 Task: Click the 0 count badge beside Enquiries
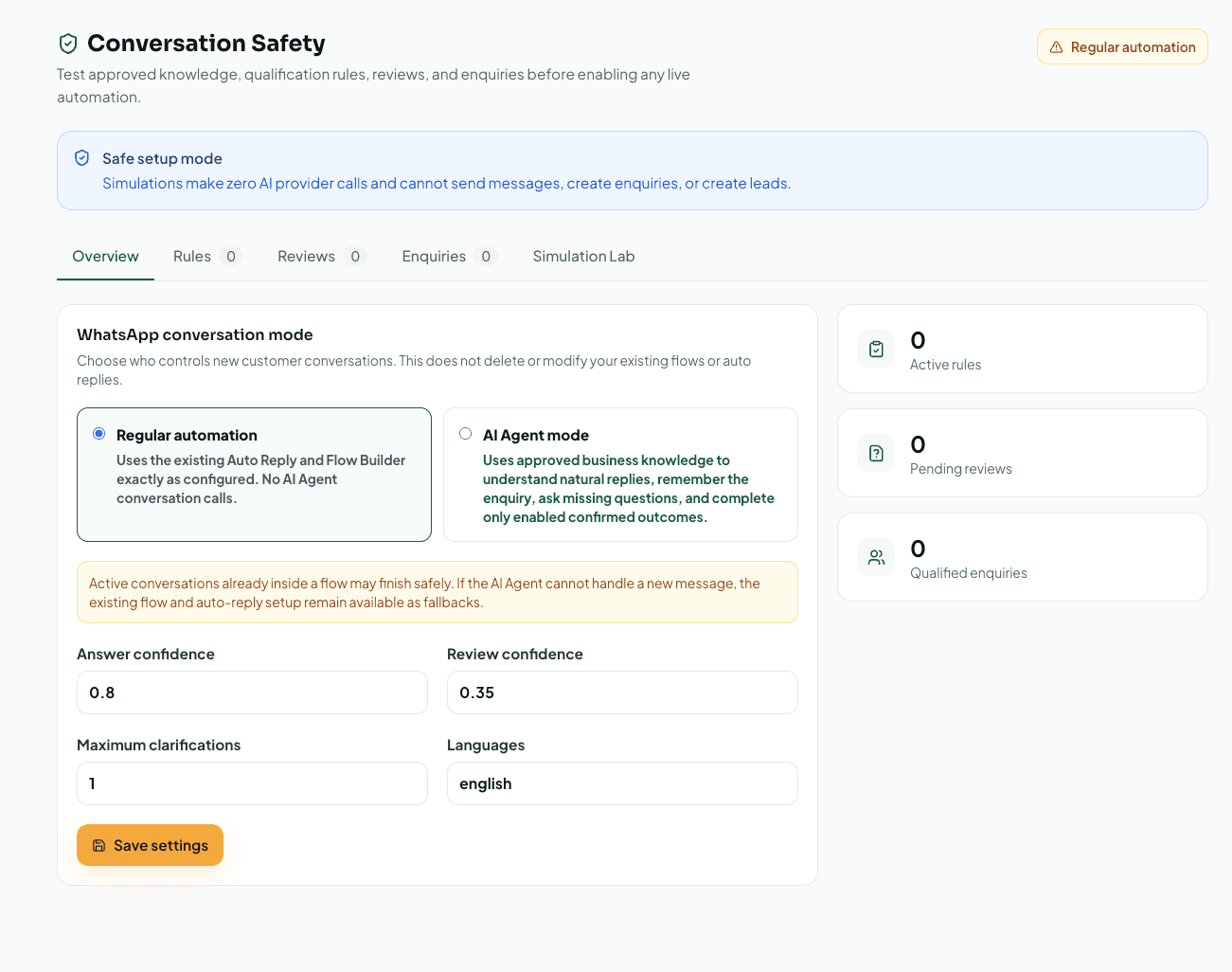point(486,257)
